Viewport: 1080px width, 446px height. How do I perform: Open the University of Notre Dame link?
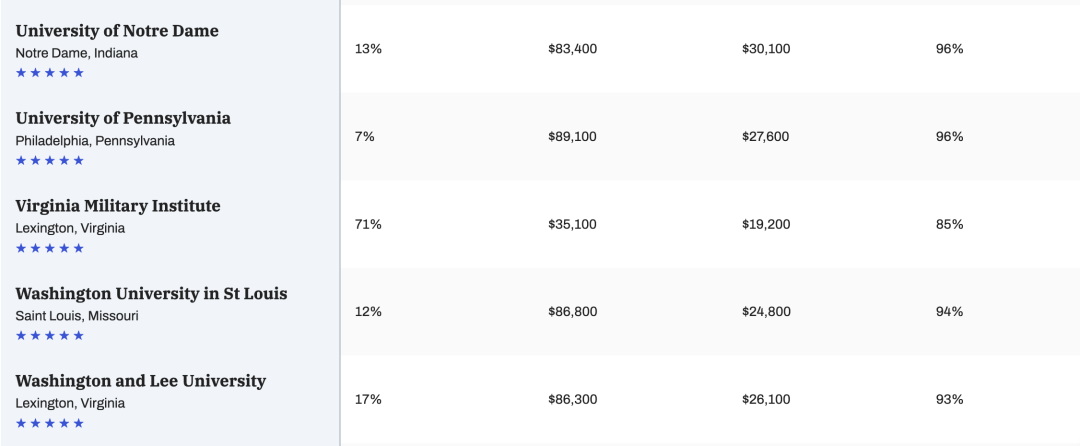(117, 31)
